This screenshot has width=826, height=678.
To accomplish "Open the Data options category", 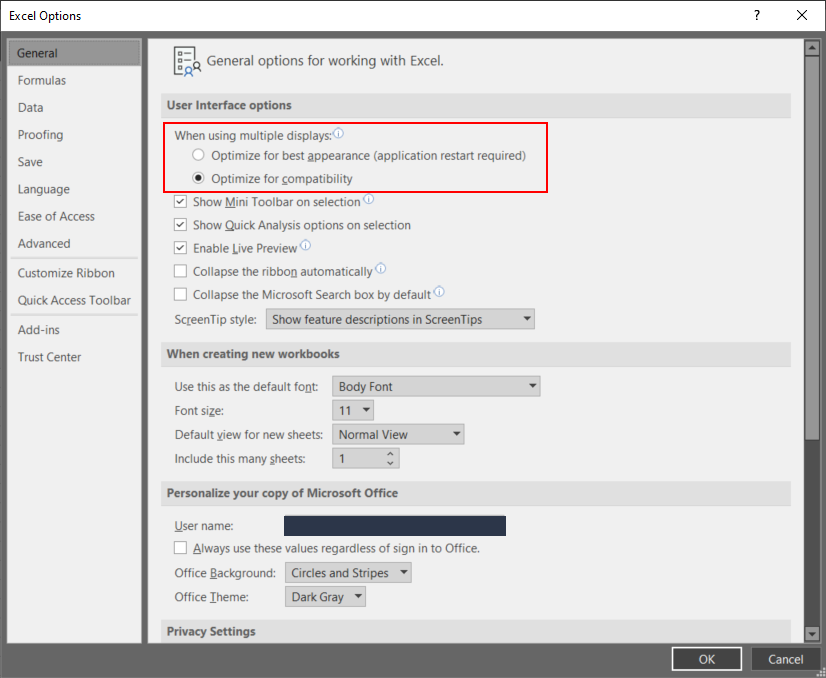I will (74, 107).
